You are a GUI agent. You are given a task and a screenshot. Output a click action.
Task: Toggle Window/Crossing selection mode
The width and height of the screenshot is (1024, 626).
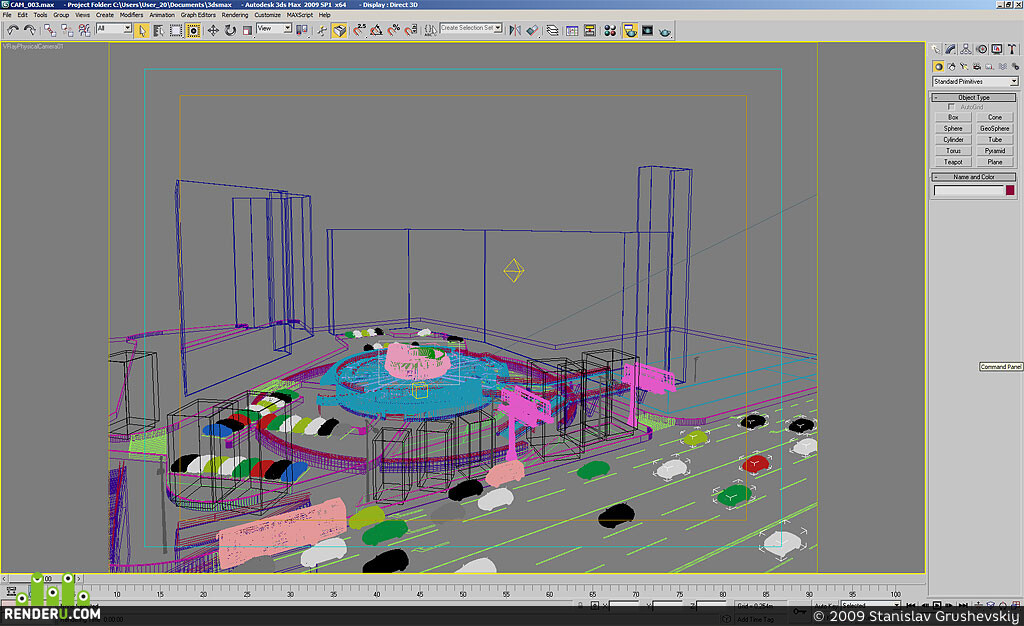coord(193,30)
